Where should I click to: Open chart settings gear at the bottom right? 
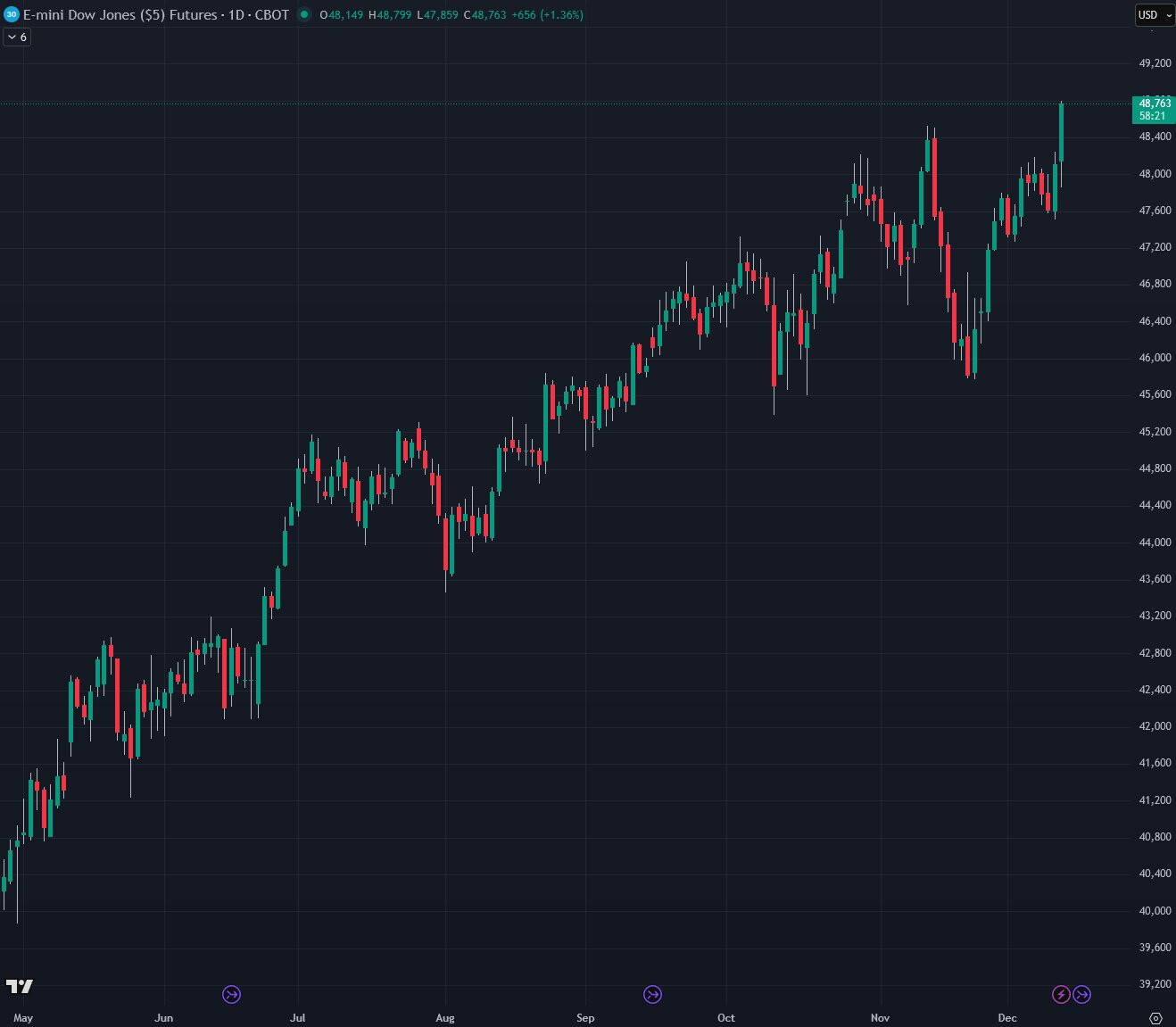[1155, 1018]
